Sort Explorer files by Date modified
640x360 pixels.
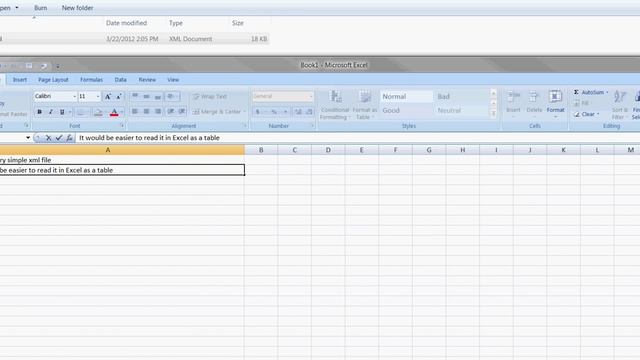[x=127, y=23]
